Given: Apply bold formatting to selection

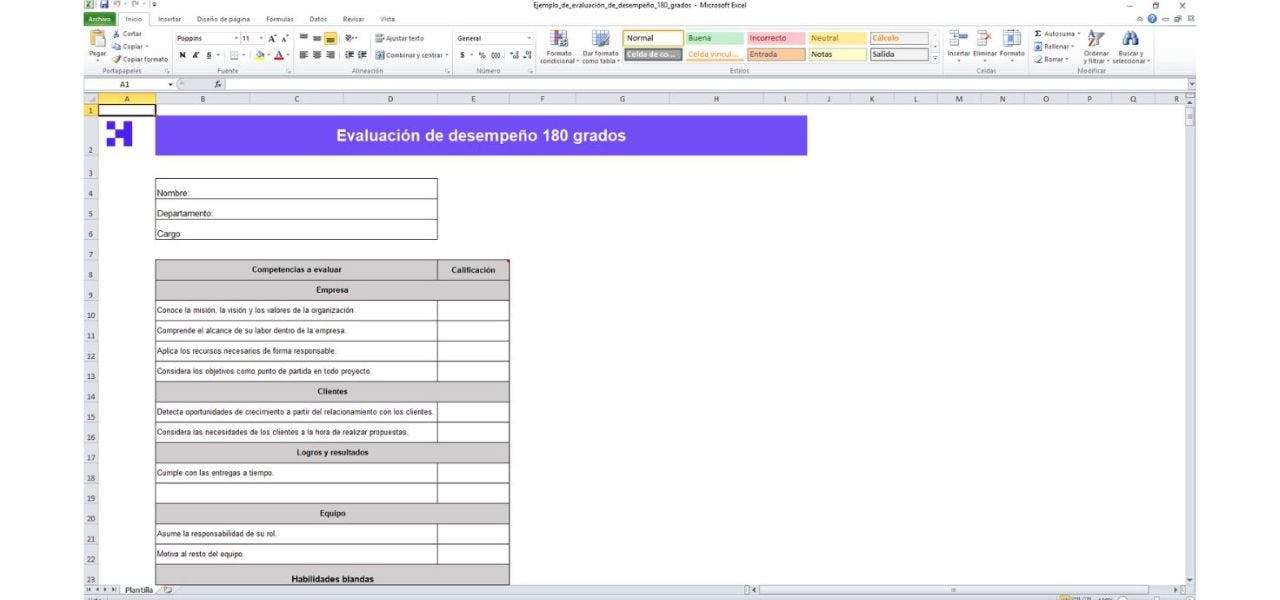Looking at the screenshot, I should point(183,52).
